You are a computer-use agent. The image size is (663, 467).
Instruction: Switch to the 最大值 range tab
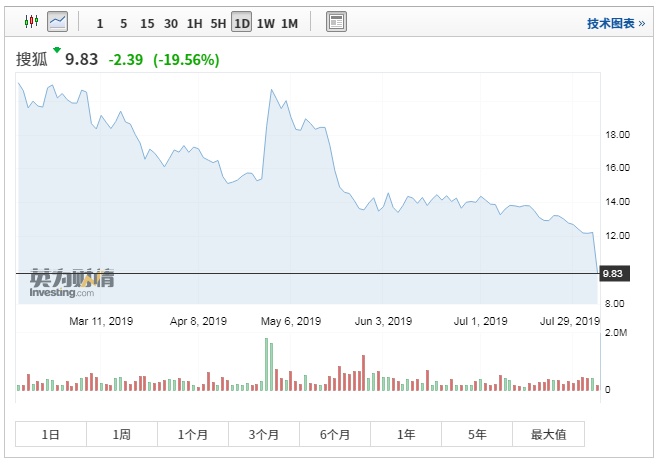[548, 434]
